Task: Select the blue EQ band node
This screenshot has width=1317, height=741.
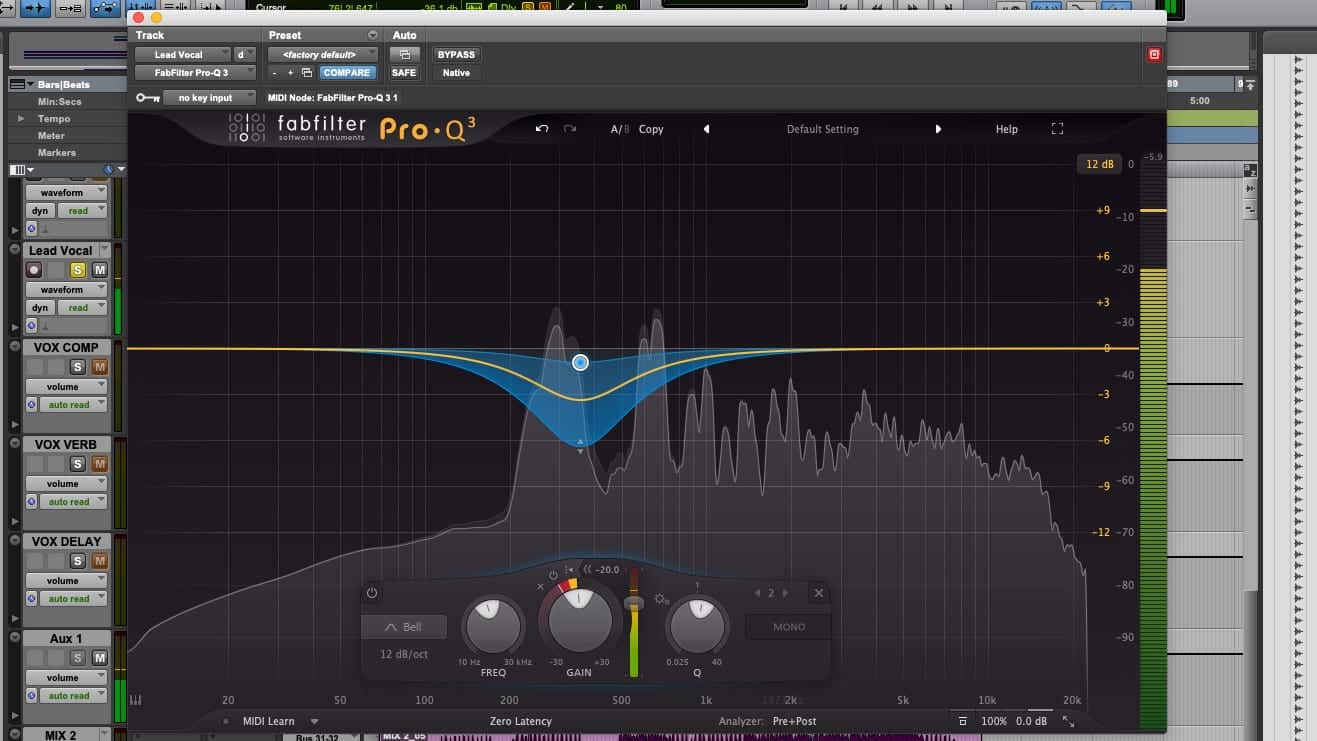Action: [x=581, y=362]
